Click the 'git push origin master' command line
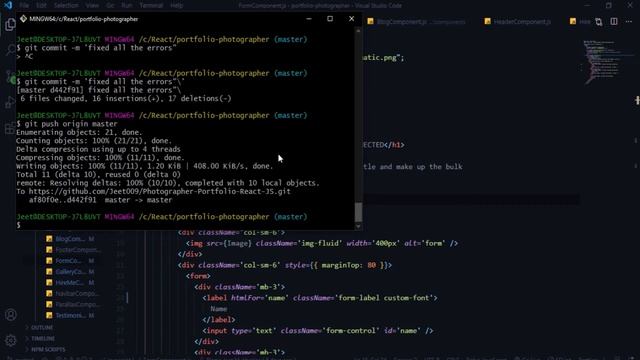 click(67, 124)
